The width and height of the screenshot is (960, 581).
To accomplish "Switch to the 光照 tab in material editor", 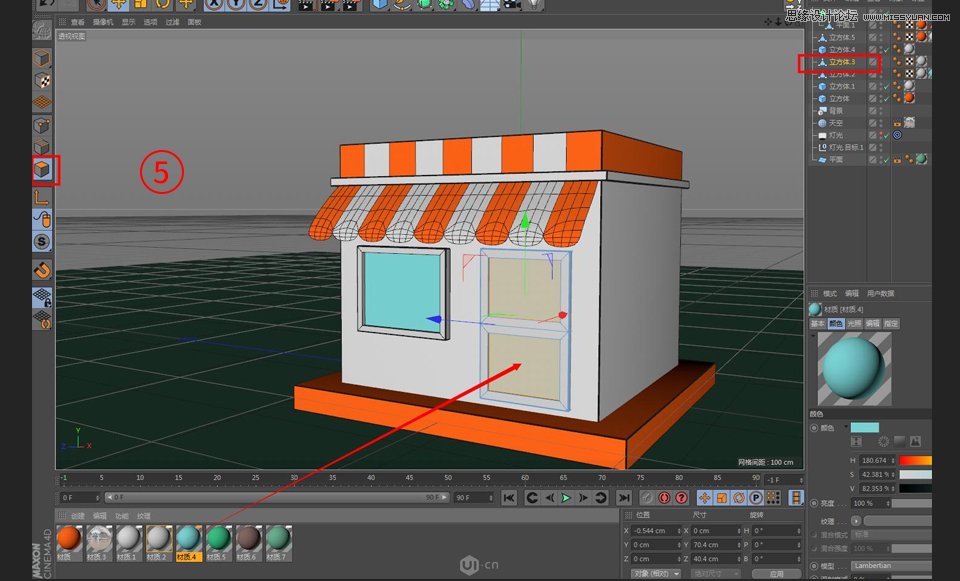I will [852, 324].
